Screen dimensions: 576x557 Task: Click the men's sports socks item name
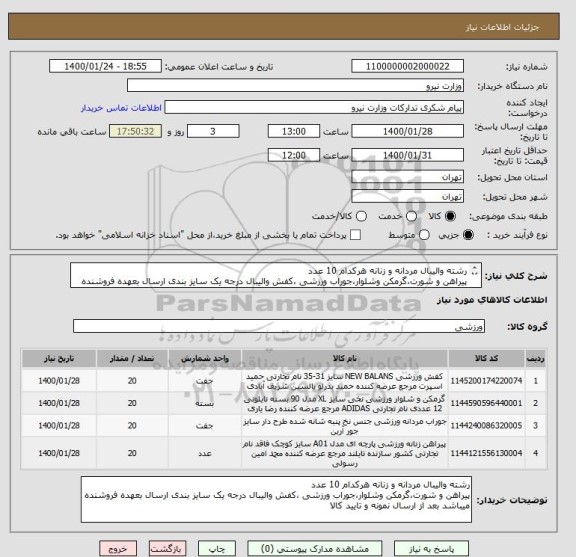coord(345,425)
